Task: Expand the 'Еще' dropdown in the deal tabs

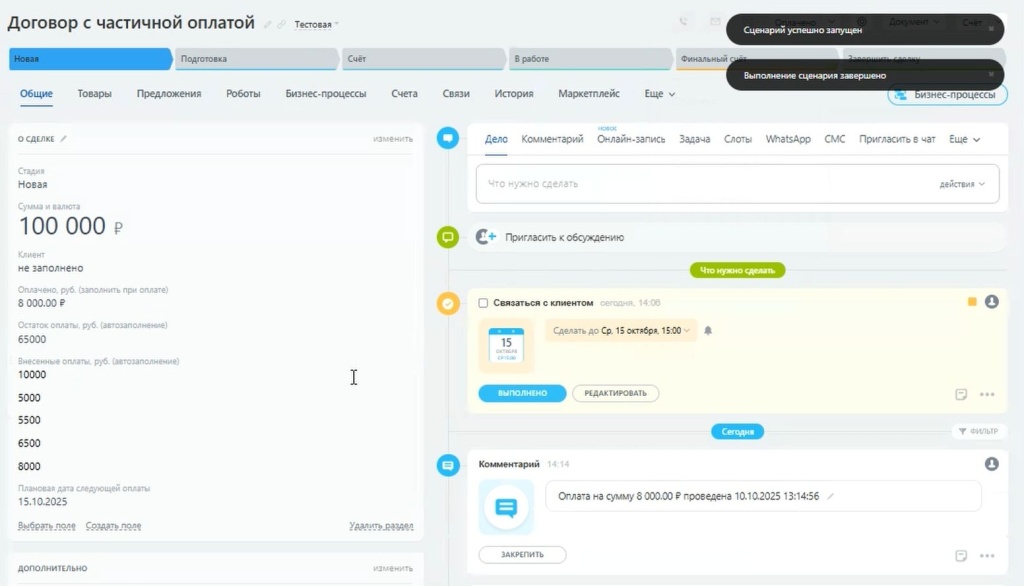Action: (x=660, y=94)
